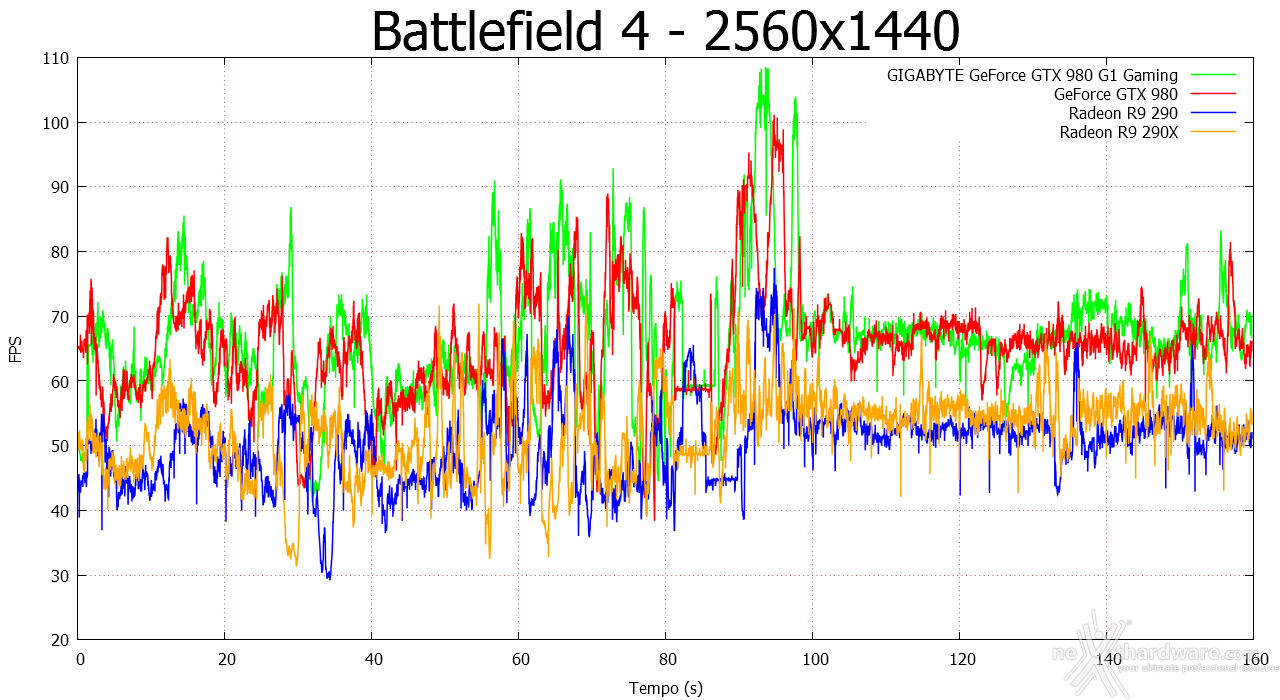Viewport: 1280px width, 700px height.
Task: Click the Radeon R9 290 legend label
Action: 1123,113
